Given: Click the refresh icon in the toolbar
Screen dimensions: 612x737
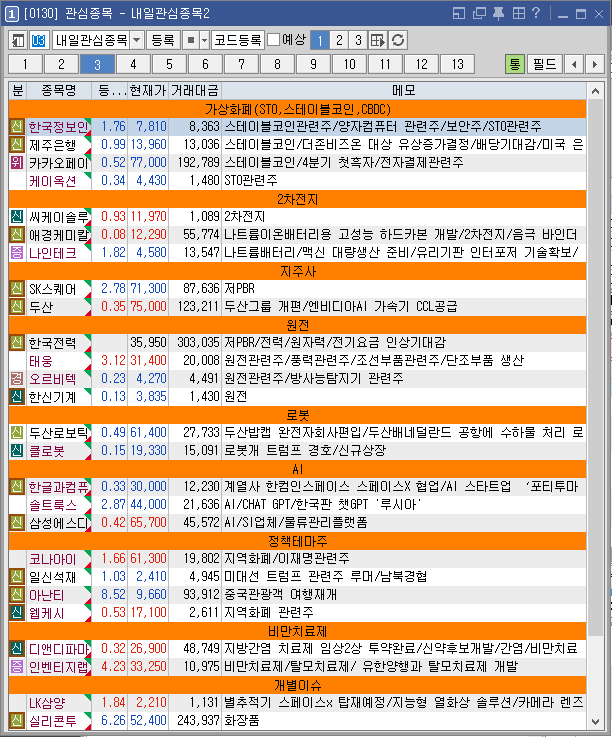Looking at the screenshot, I should click(398, 40).
